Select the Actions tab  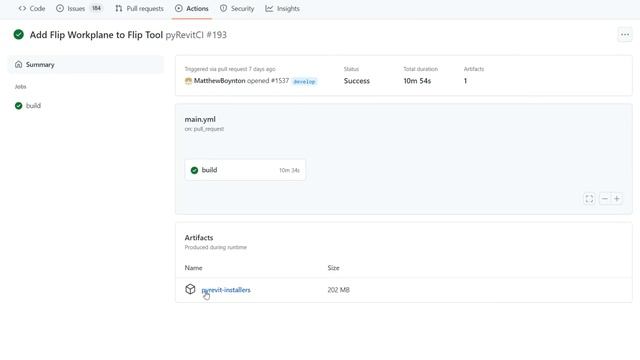click(x=192, y=8)
